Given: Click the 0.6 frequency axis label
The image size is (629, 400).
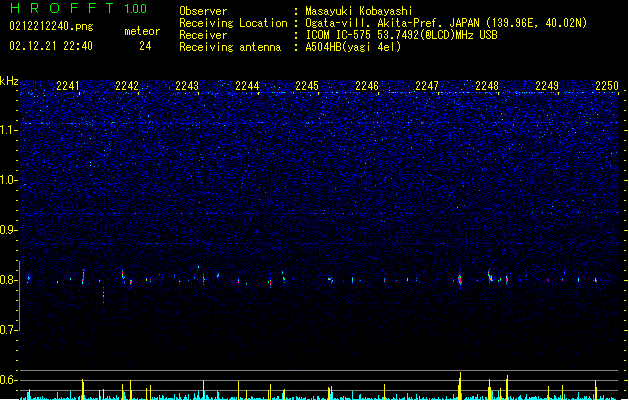Looking at the screenshot, I should coord(8,380).
